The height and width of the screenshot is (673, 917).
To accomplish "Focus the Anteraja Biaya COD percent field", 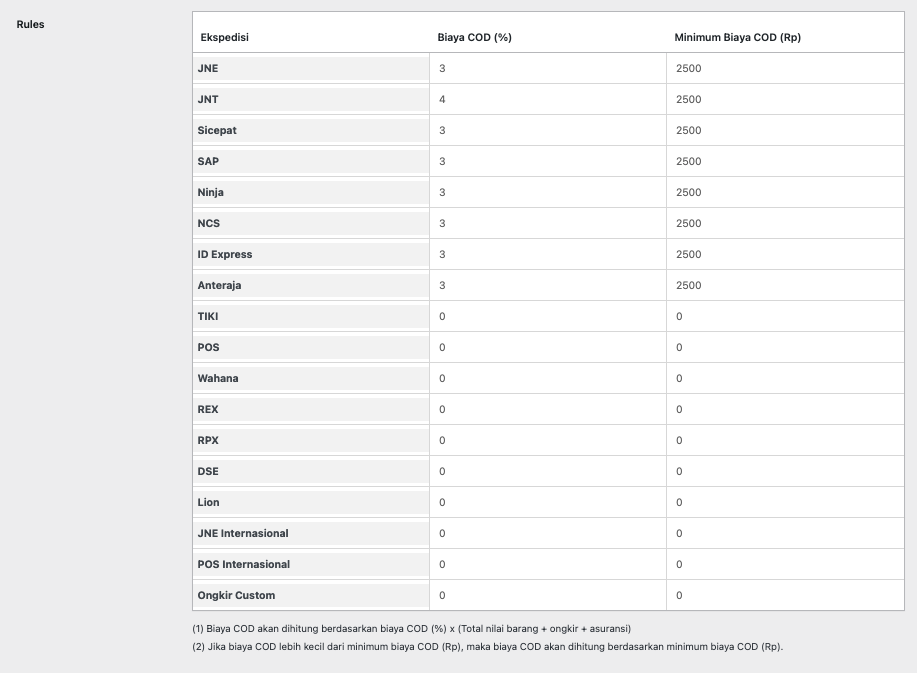I will click(x=547, y=285).
